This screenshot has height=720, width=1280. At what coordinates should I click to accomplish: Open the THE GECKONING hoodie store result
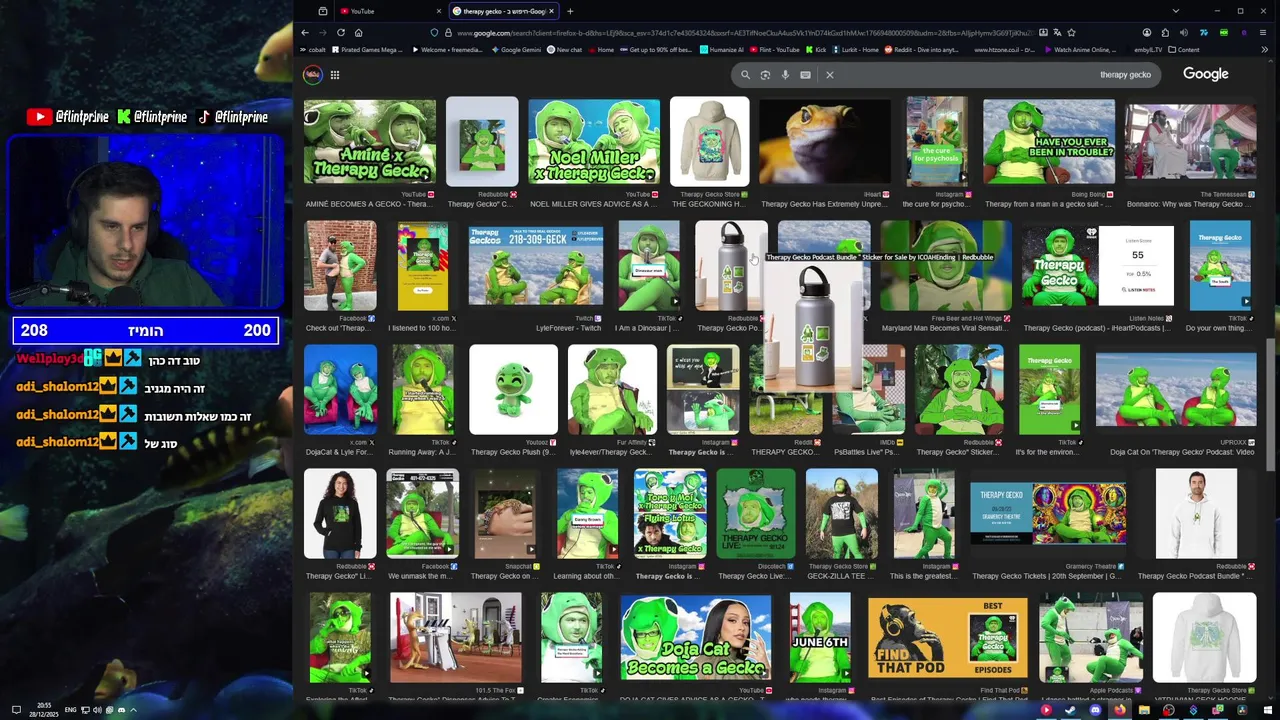[x=709, y=142]
